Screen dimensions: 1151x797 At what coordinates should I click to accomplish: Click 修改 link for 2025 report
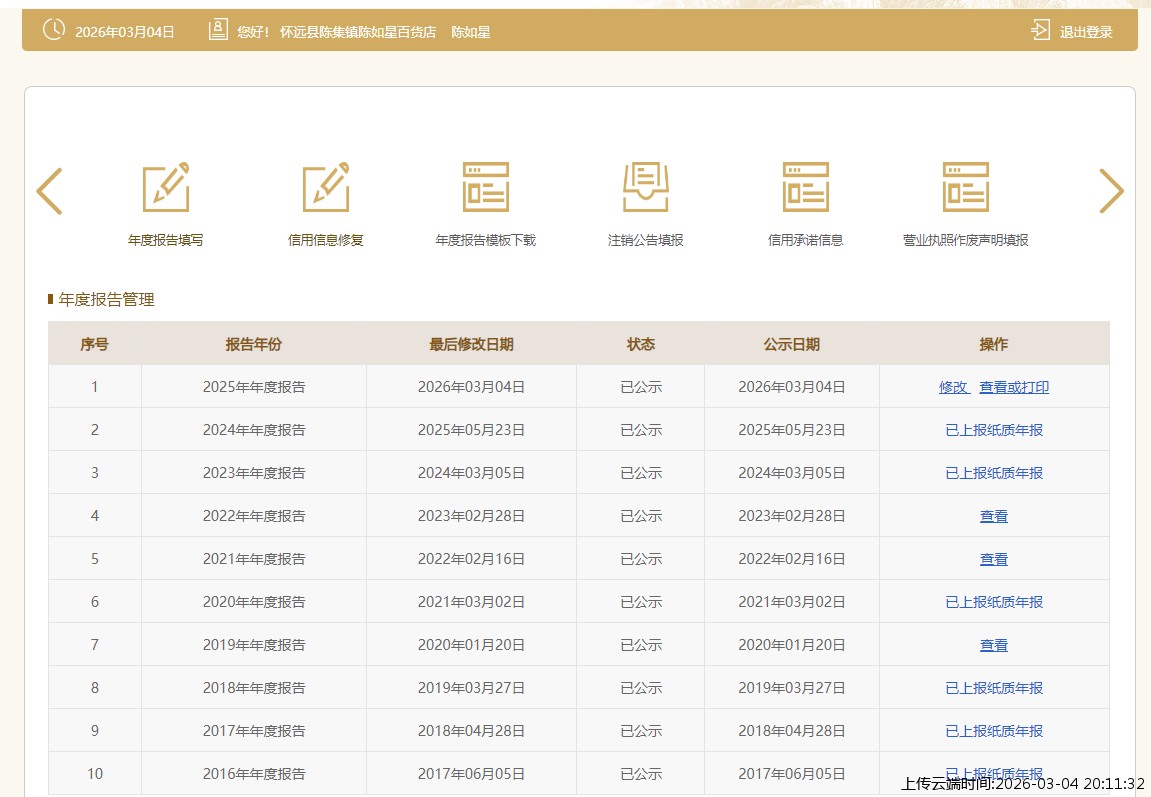click(x=953, y=387)
